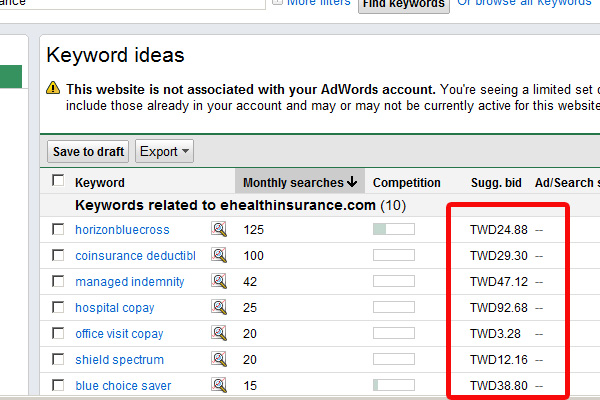Open magnifier icon for office visit copay
Screen dimensions: 600x400
(219, 333)
